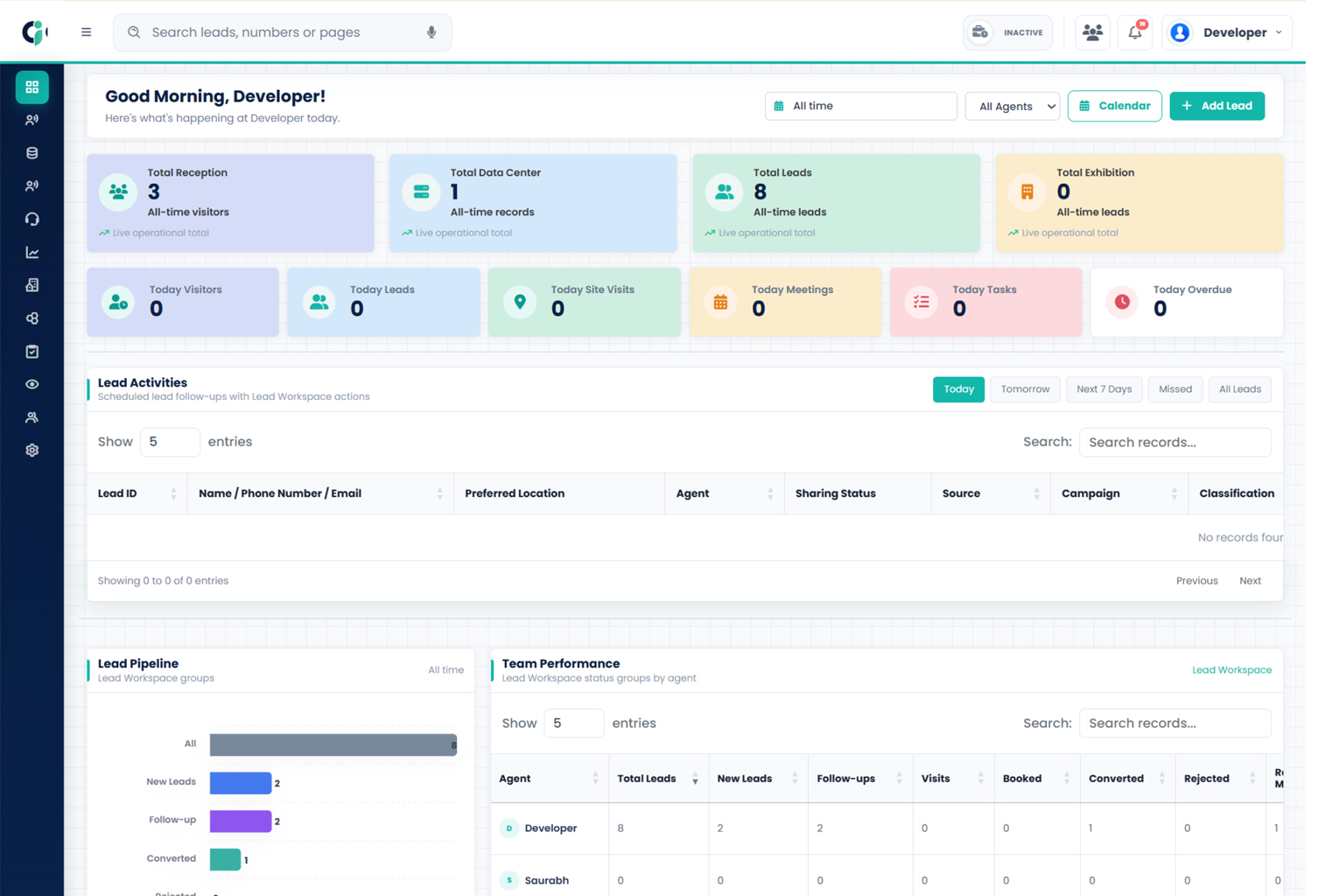Open the users group icon in sidebar
Image resolution: width=1325 pixels, height=896 pixels.
click(32, 417)
